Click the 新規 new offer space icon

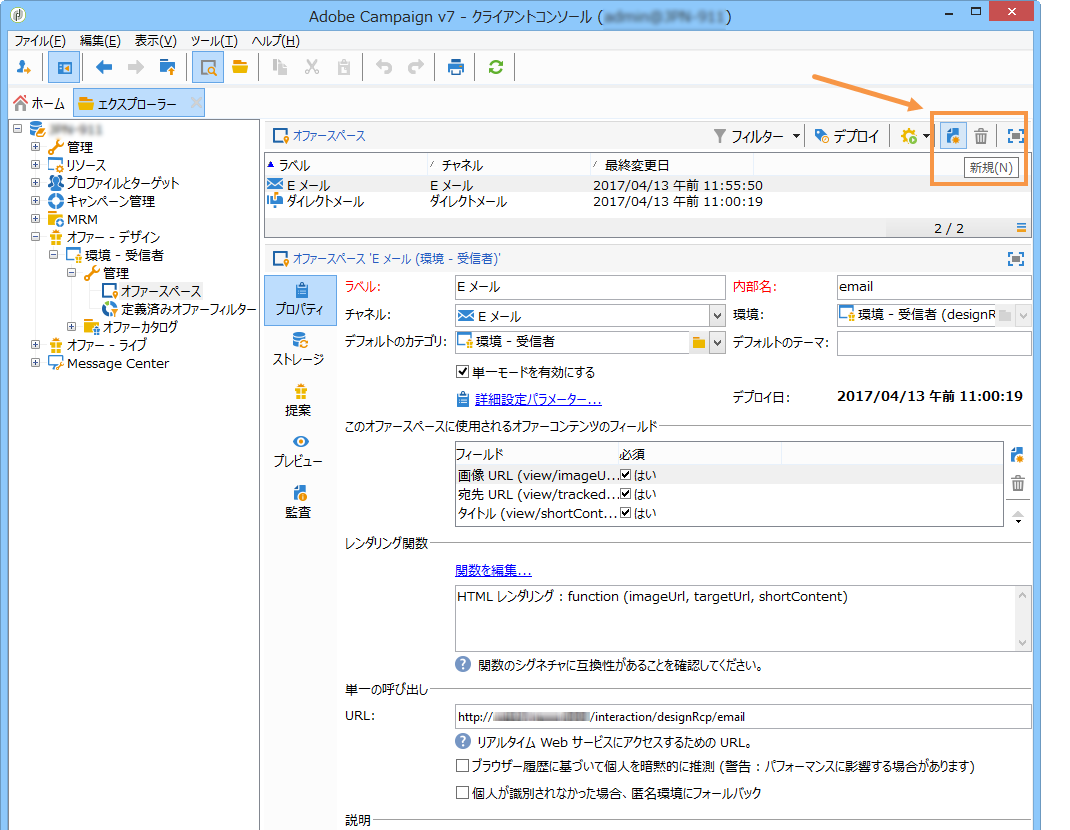[953, 136]
